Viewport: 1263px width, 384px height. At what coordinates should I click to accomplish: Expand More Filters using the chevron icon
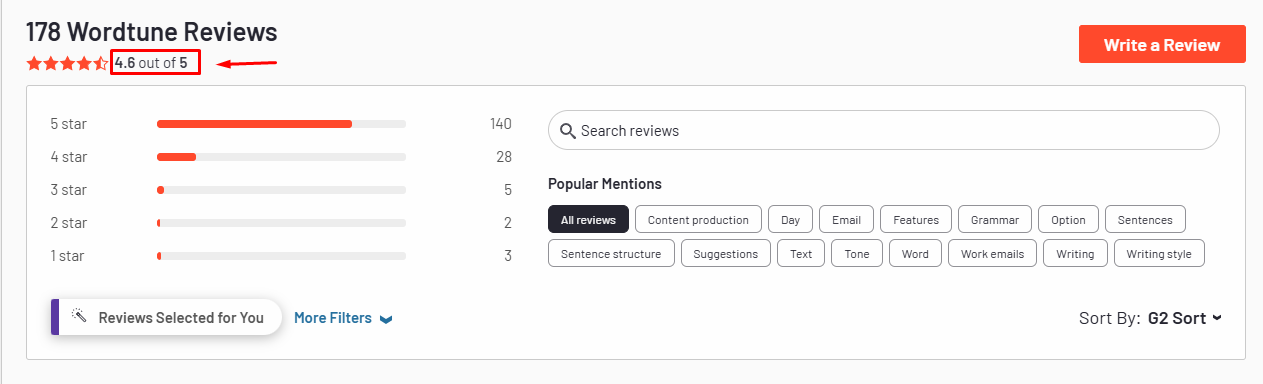click(386, 319)
